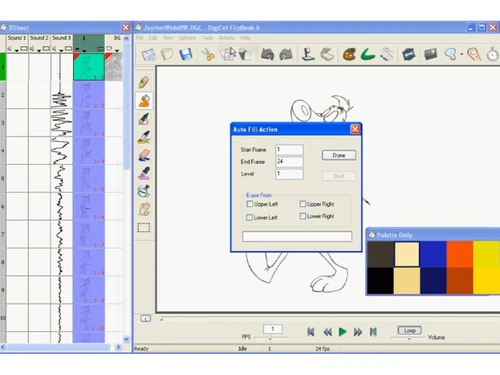Screen dimensions: 500x375
Task: Pick the bright blue palette swatch
Action: point(433,254)
